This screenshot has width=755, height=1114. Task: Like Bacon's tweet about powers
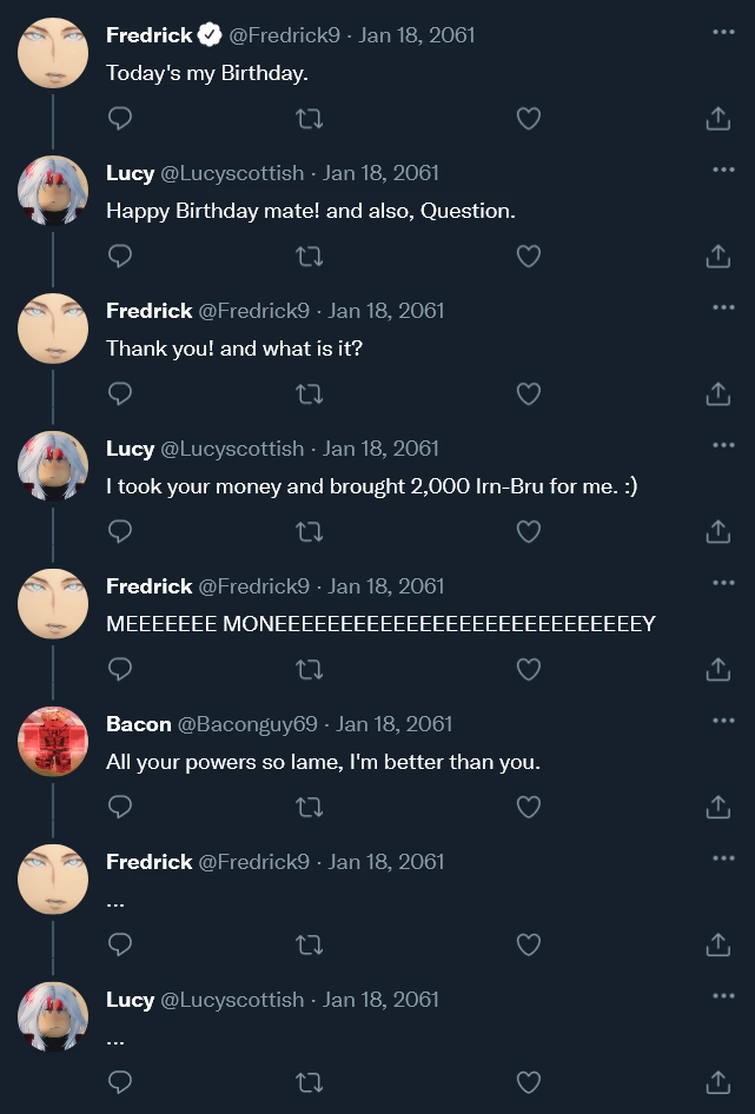tap(528, 807)
